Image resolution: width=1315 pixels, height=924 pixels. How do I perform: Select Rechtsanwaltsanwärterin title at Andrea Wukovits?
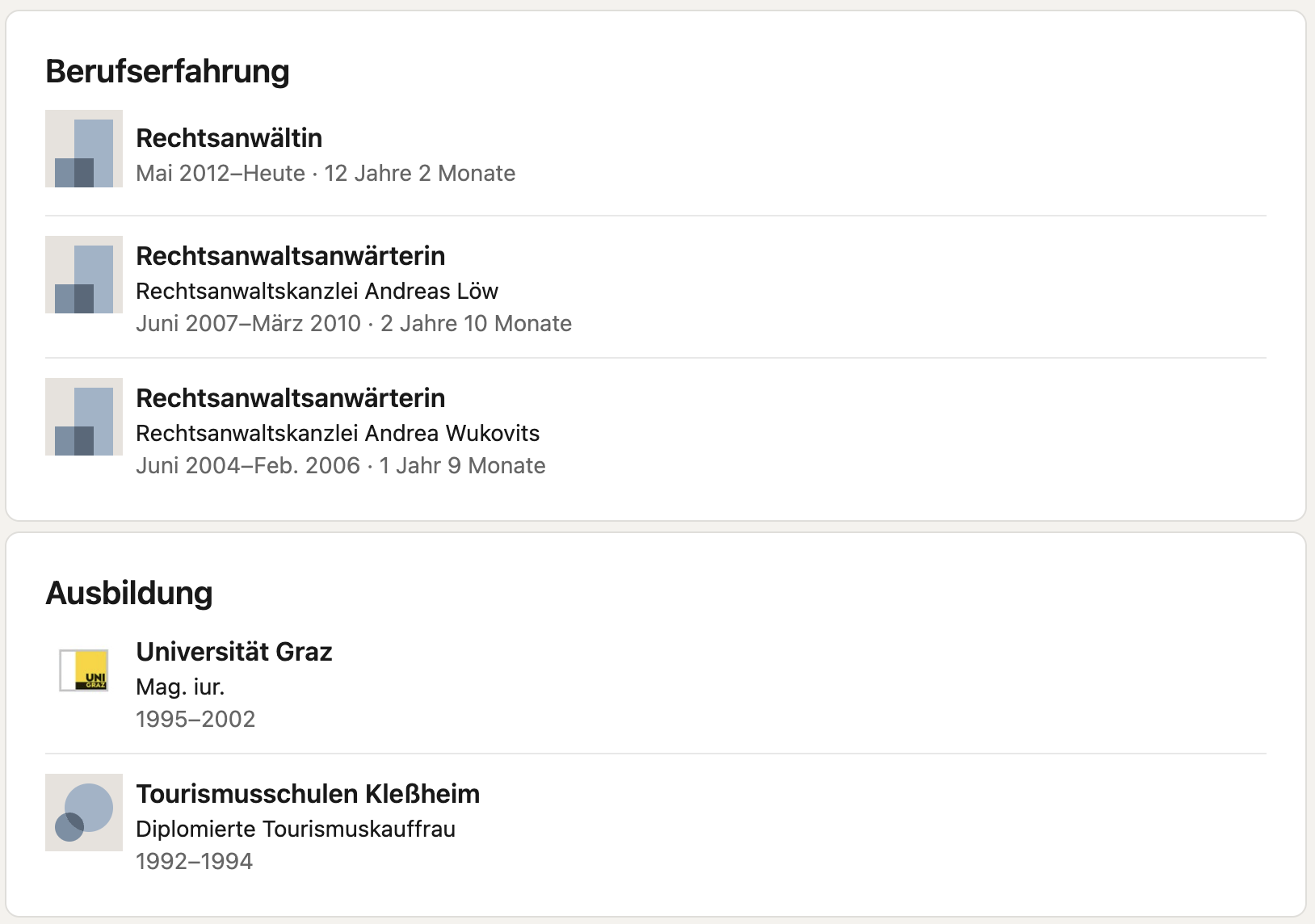coord(291,398)
